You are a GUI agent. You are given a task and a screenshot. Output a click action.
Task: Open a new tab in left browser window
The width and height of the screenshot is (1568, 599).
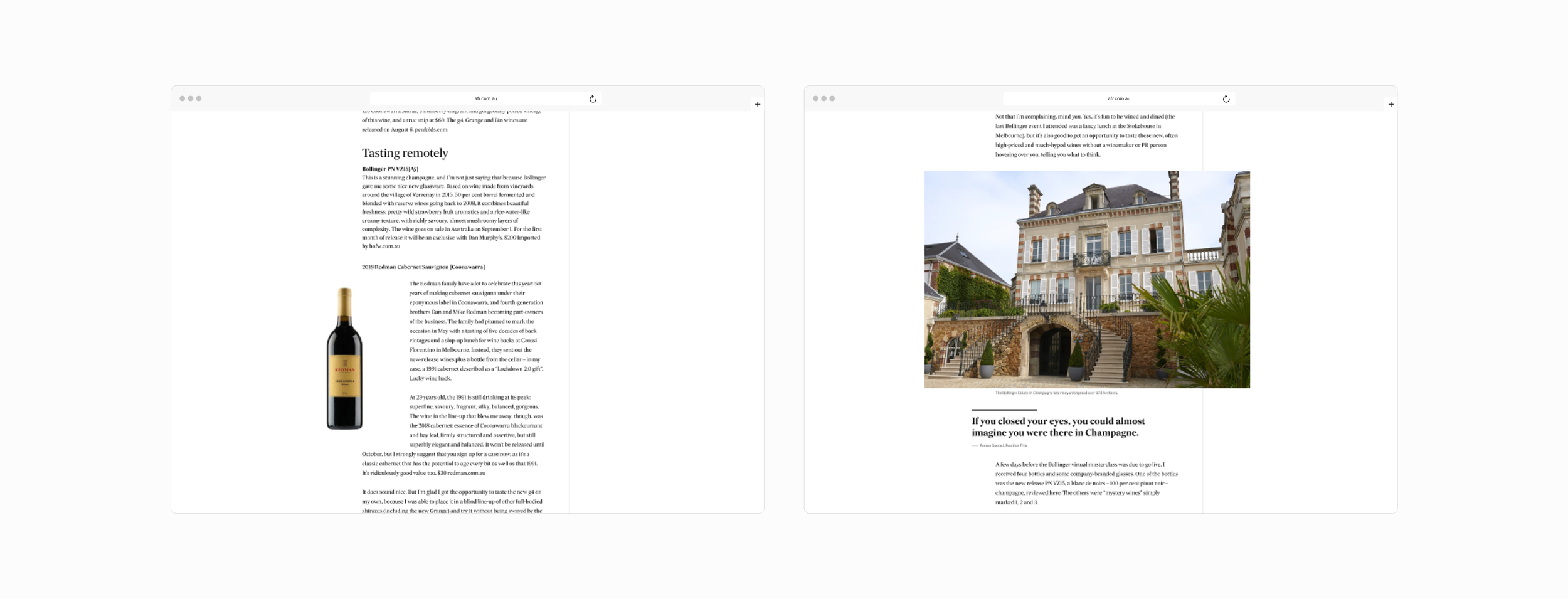(758, 105)
